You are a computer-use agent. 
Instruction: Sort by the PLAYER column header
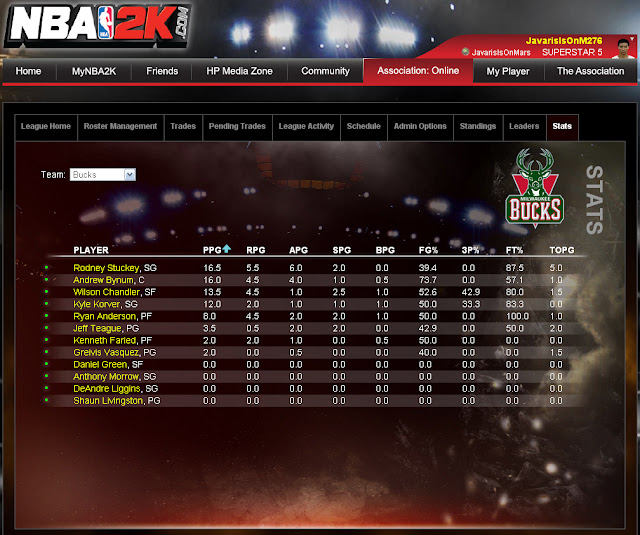pos(91,250)
